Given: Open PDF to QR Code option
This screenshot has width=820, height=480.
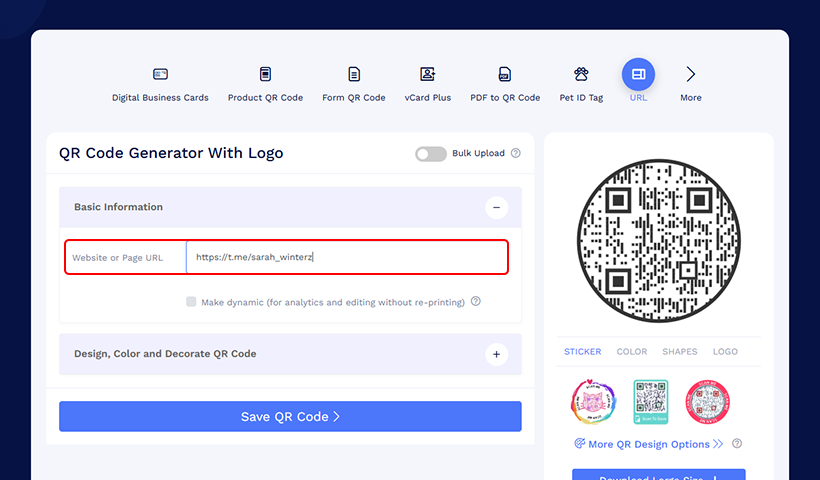Looking at the screenshot, I should (x=505, y=74).
